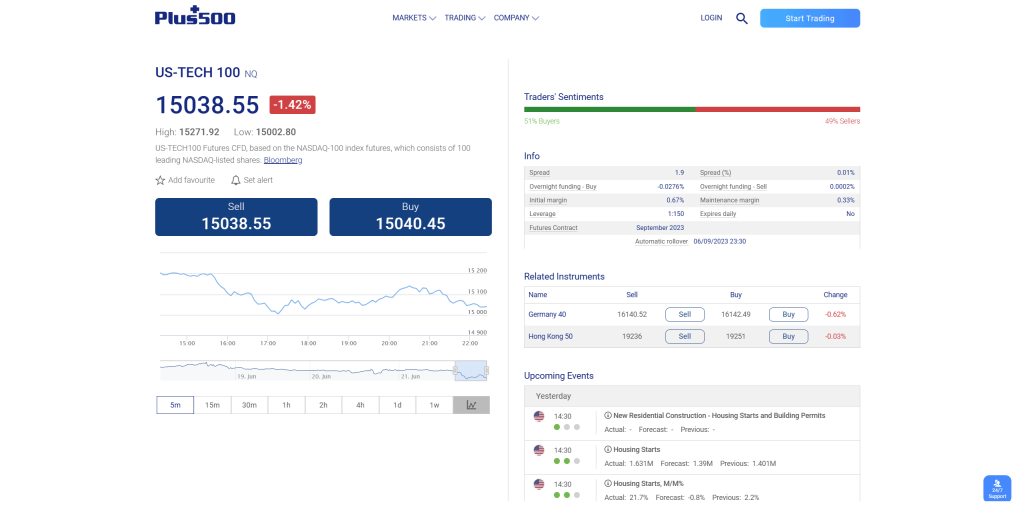Click the Start Trading button
This screenshot has height=512, width=1015.
[810, 18]
